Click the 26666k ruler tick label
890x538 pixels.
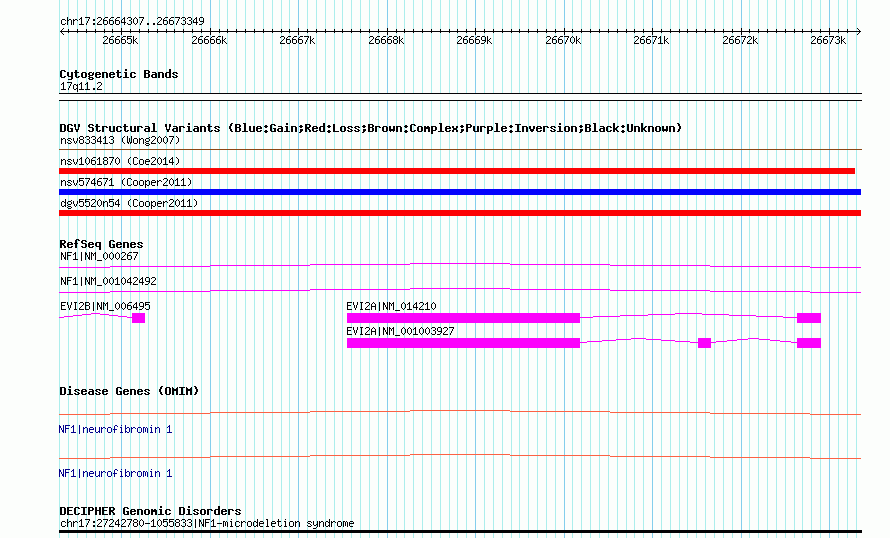pyautogui.click(x=209, y=40)
